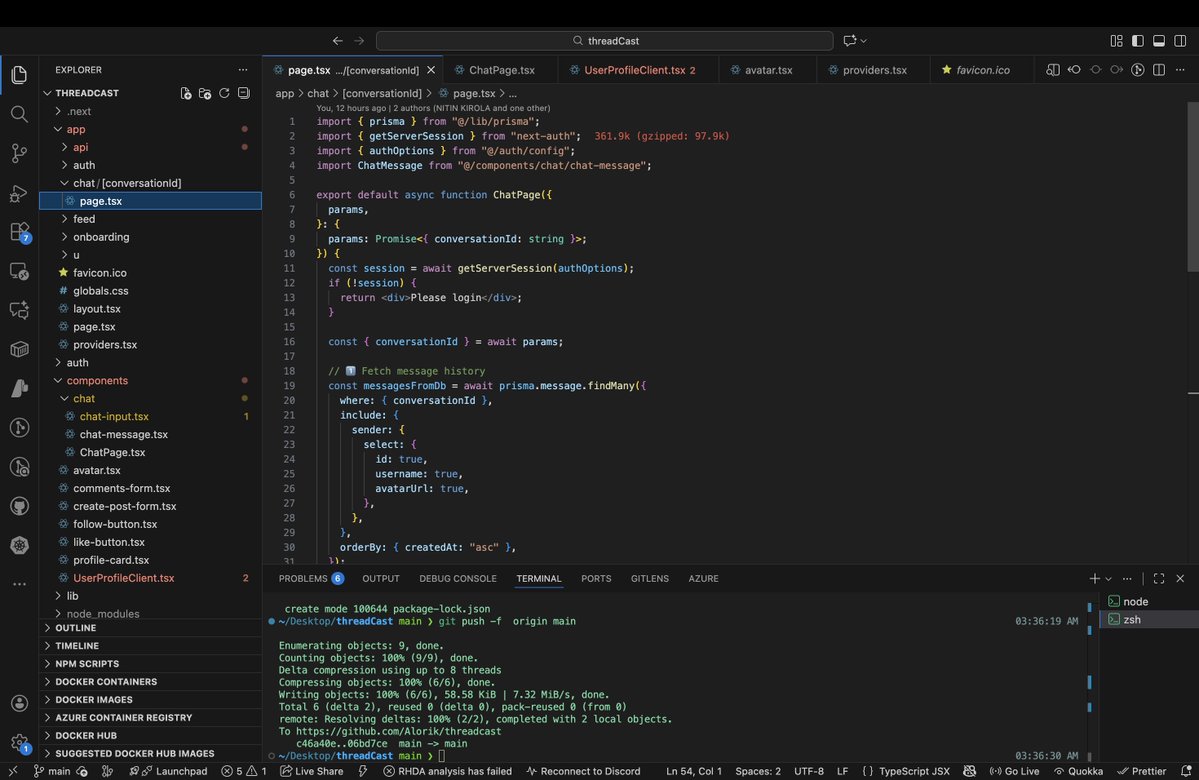Open Run and Debug view
Viewport: 1199px width, 780px height.
click(19, 193)
